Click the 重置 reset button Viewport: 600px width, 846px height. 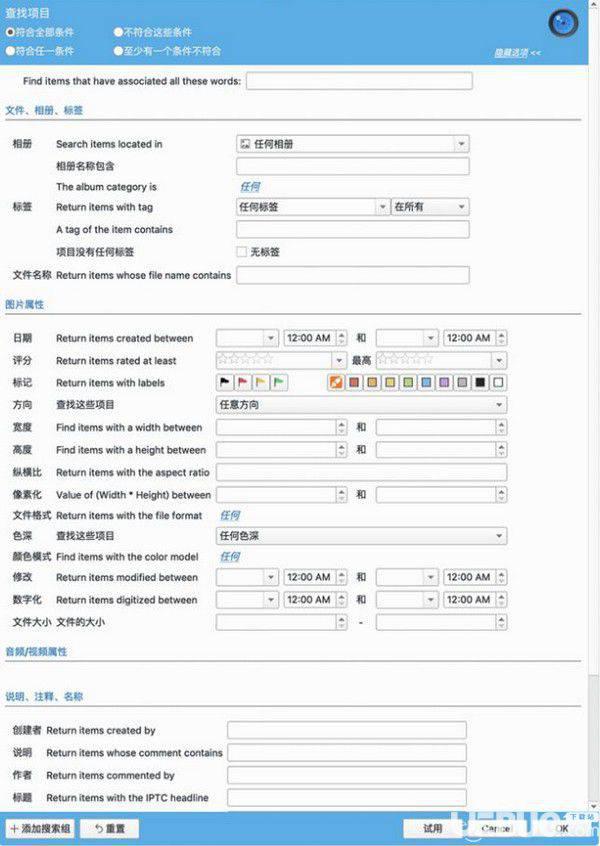coord(110,829)
